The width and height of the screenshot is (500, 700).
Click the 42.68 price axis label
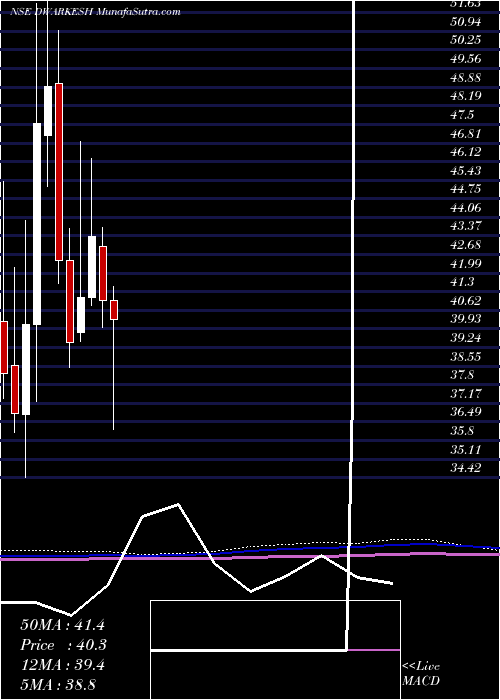(x=465, y=245)
